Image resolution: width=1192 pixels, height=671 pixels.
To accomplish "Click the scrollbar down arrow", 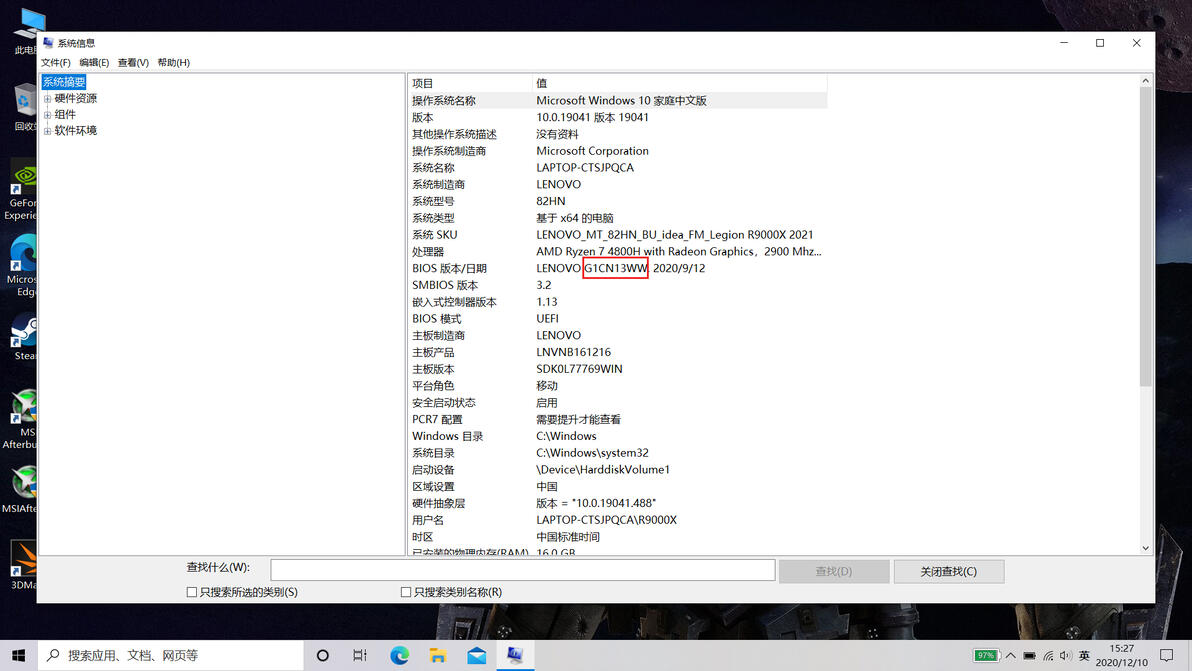I will (1146, 548).
